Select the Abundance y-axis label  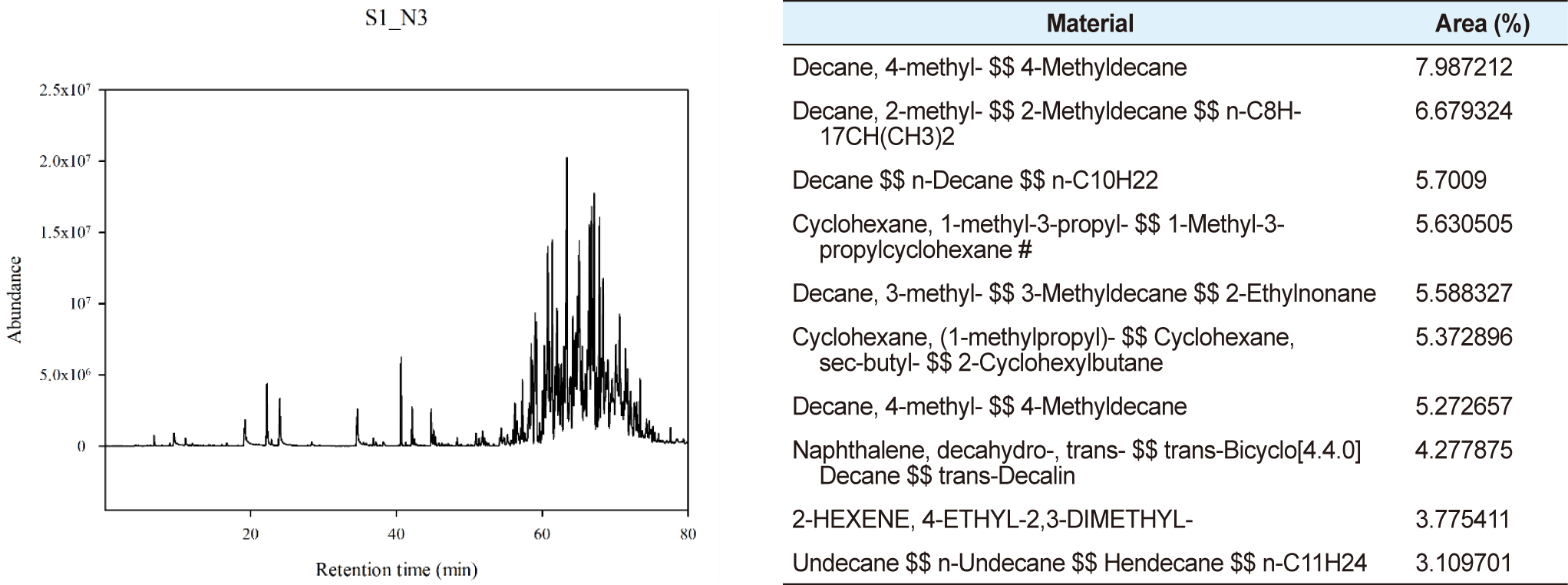15,300
